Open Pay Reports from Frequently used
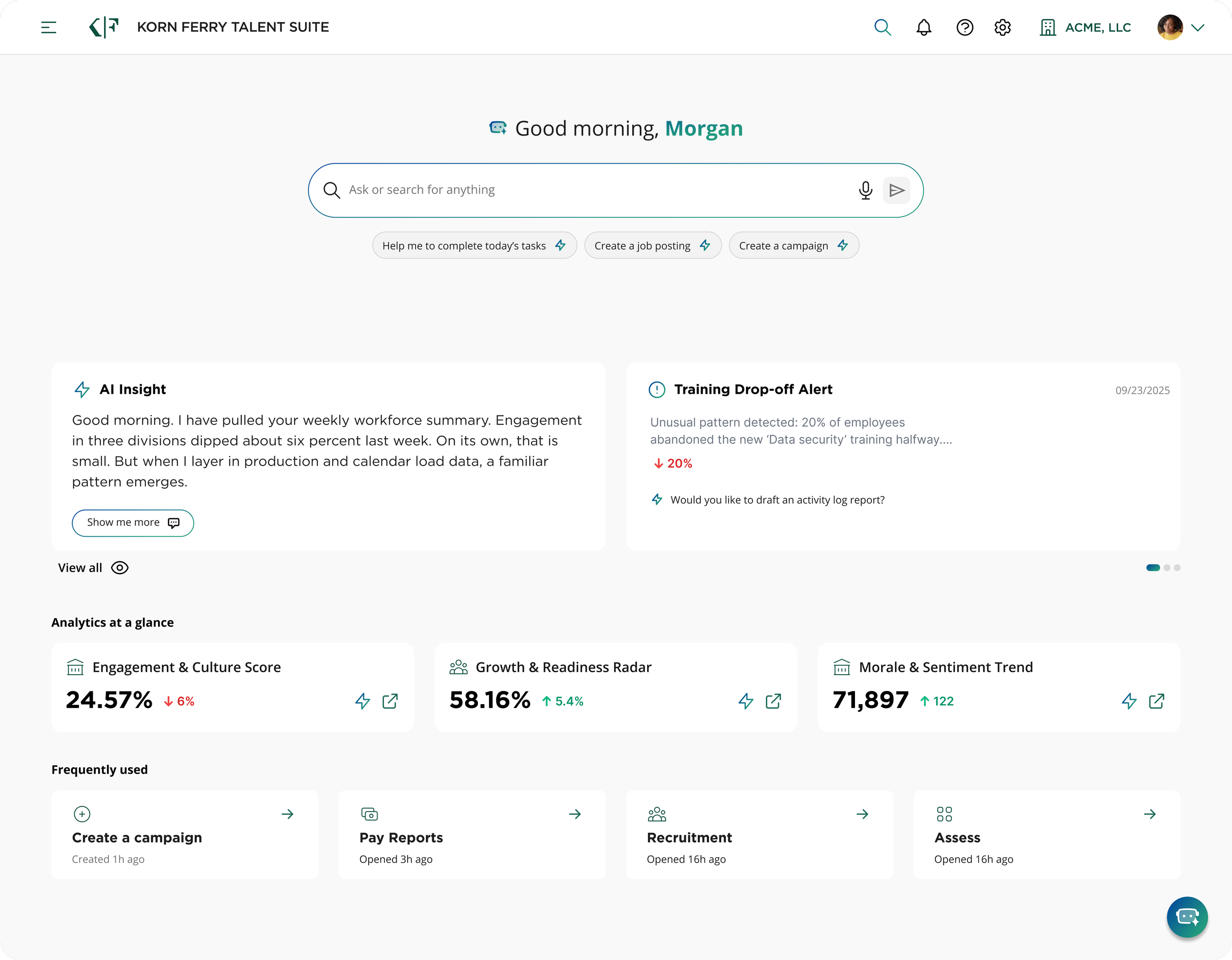The height and width of the screenshot is (960, 1232). tap(472, 835)
